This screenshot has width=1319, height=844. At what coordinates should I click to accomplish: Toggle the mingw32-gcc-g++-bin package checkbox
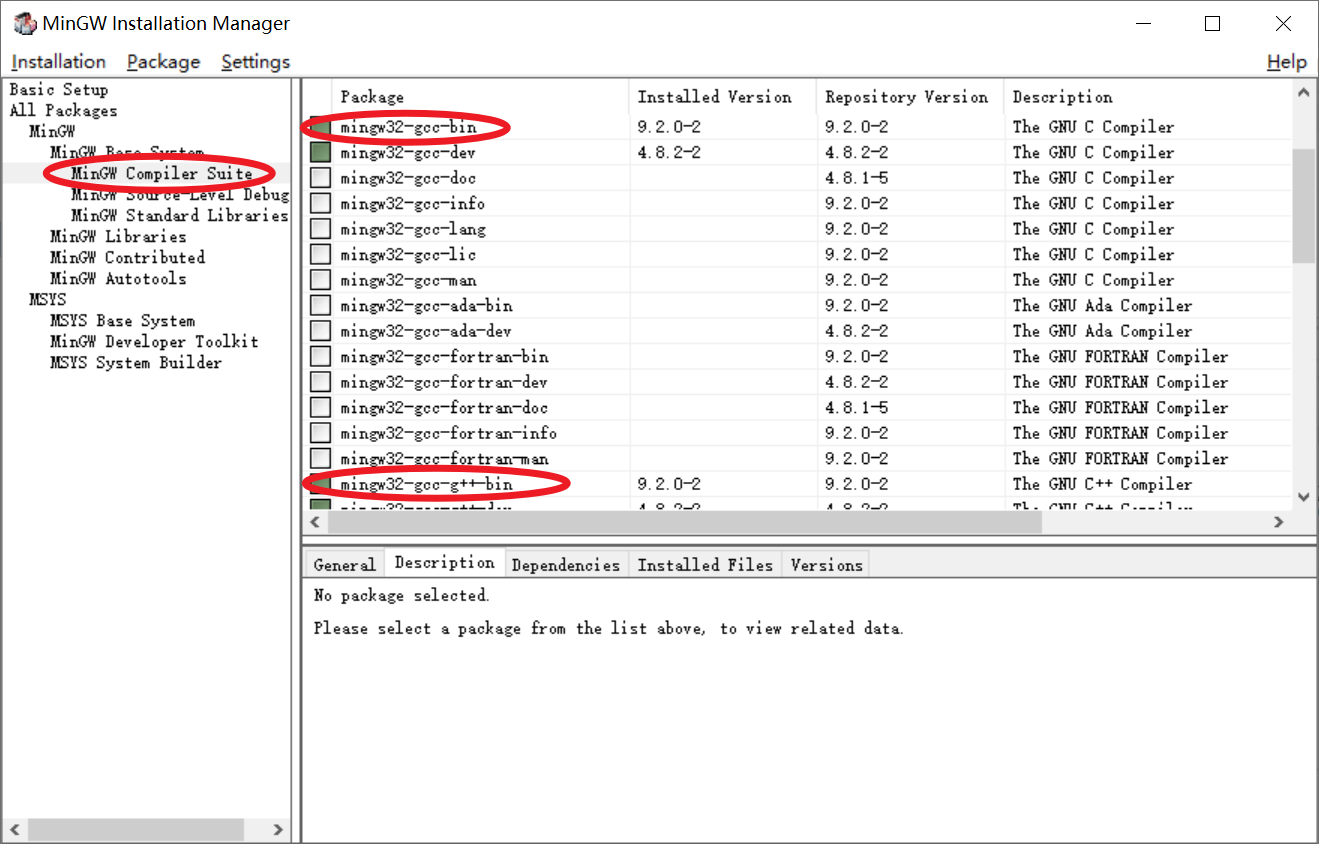(x=320, y=484)
